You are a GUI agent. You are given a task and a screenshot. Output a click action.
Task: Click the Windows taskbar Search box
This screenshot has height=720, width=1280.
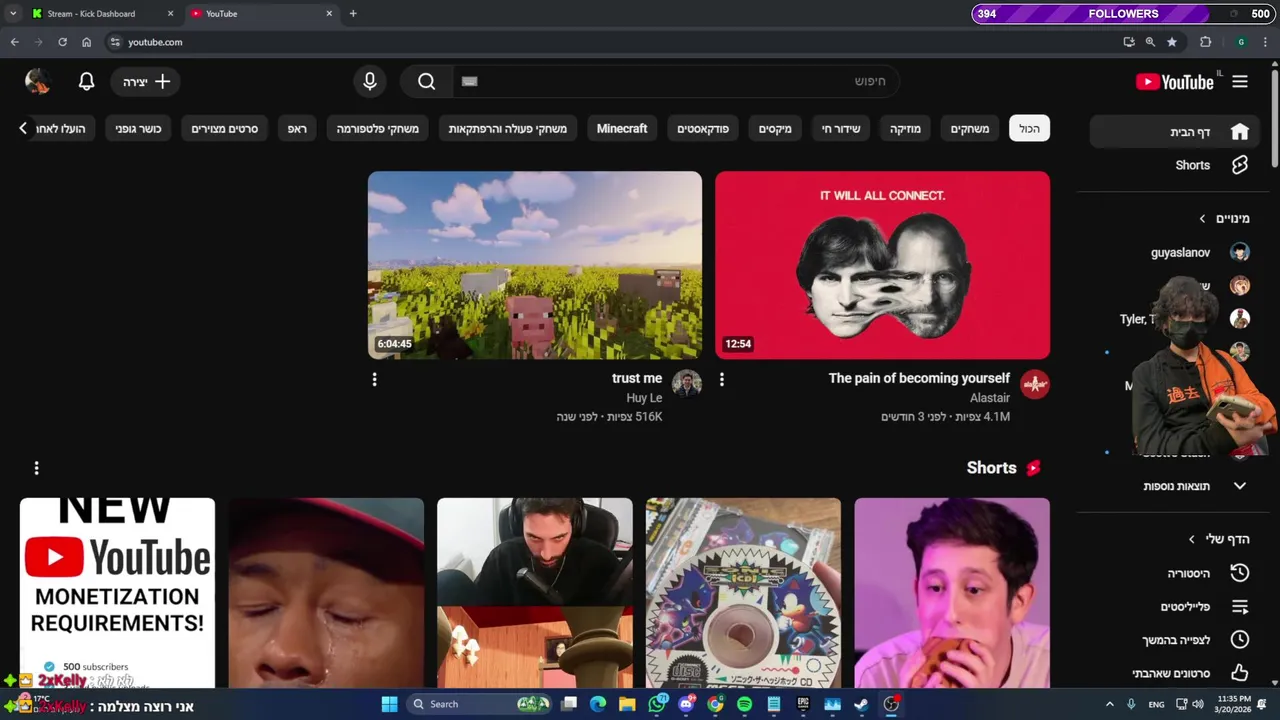(480, 704)
